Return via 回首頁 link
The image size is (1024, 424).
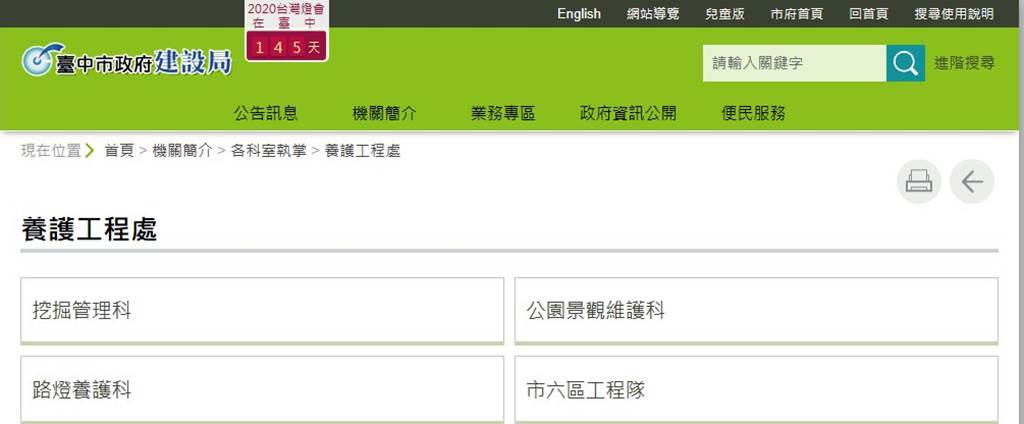[x=868, y=14]
